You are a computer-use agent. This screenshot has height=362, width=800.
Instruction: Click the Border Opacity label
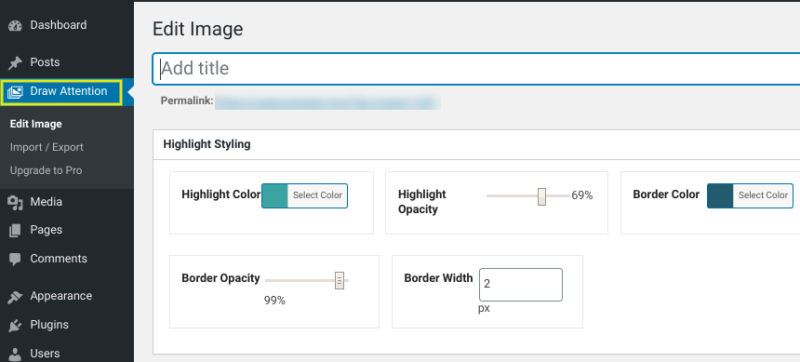[x=221, y=278]
